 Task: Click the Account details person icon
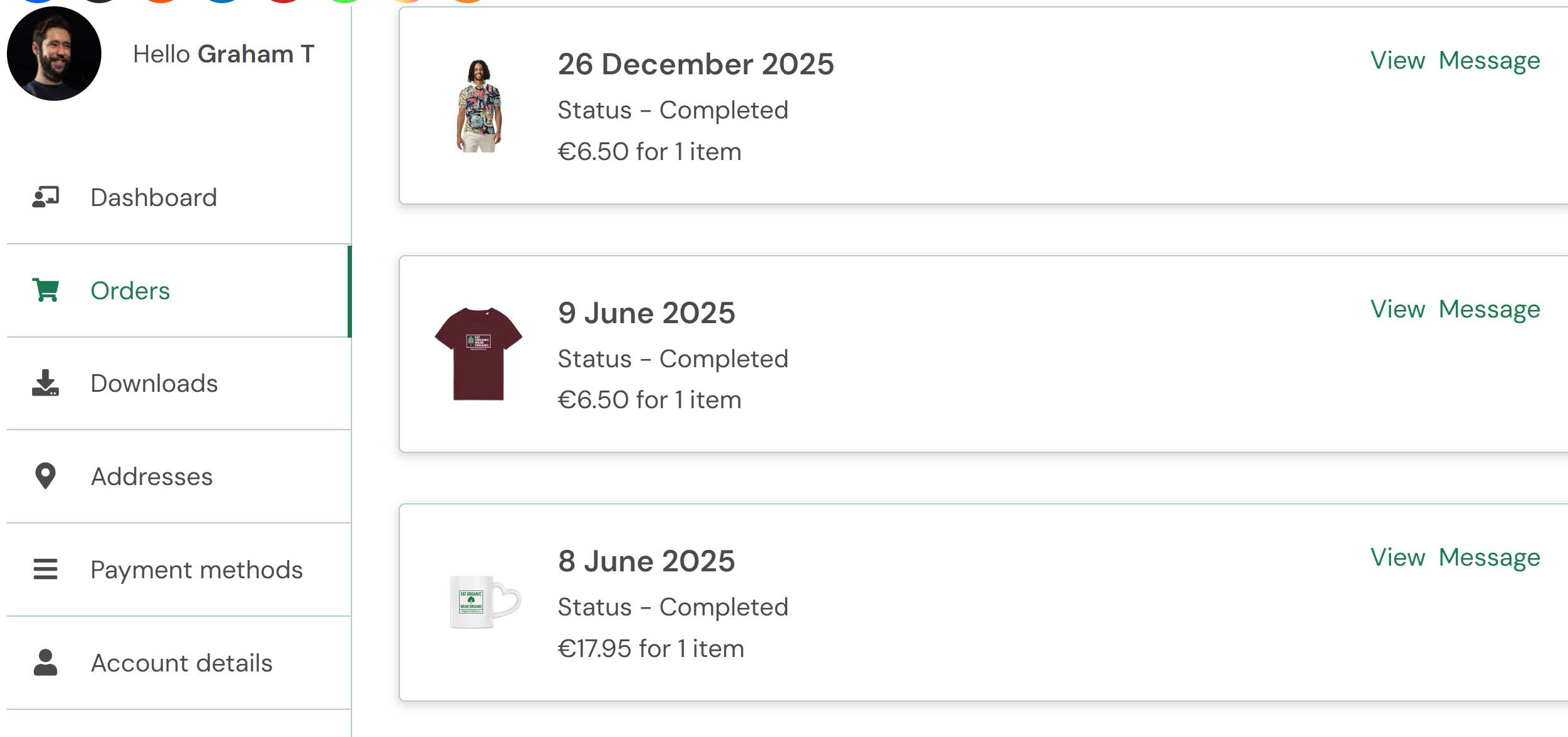click(45, 663)
